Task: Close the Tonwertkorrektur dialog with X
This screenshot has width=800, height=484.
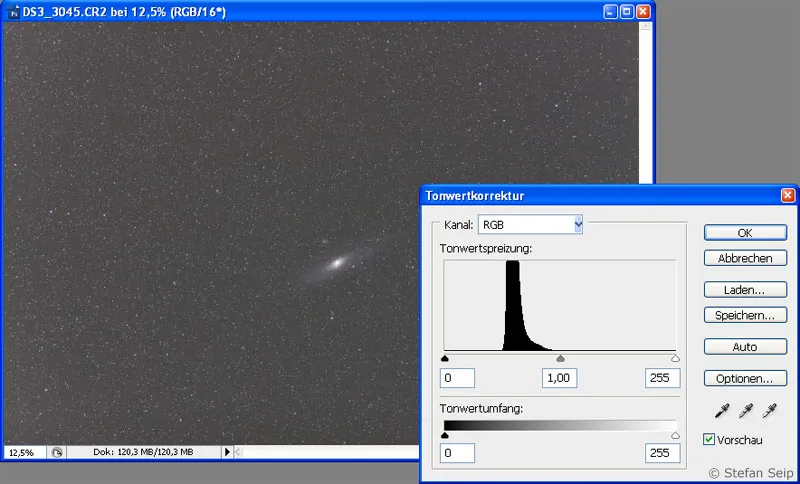Action: (x=787, y=195)
